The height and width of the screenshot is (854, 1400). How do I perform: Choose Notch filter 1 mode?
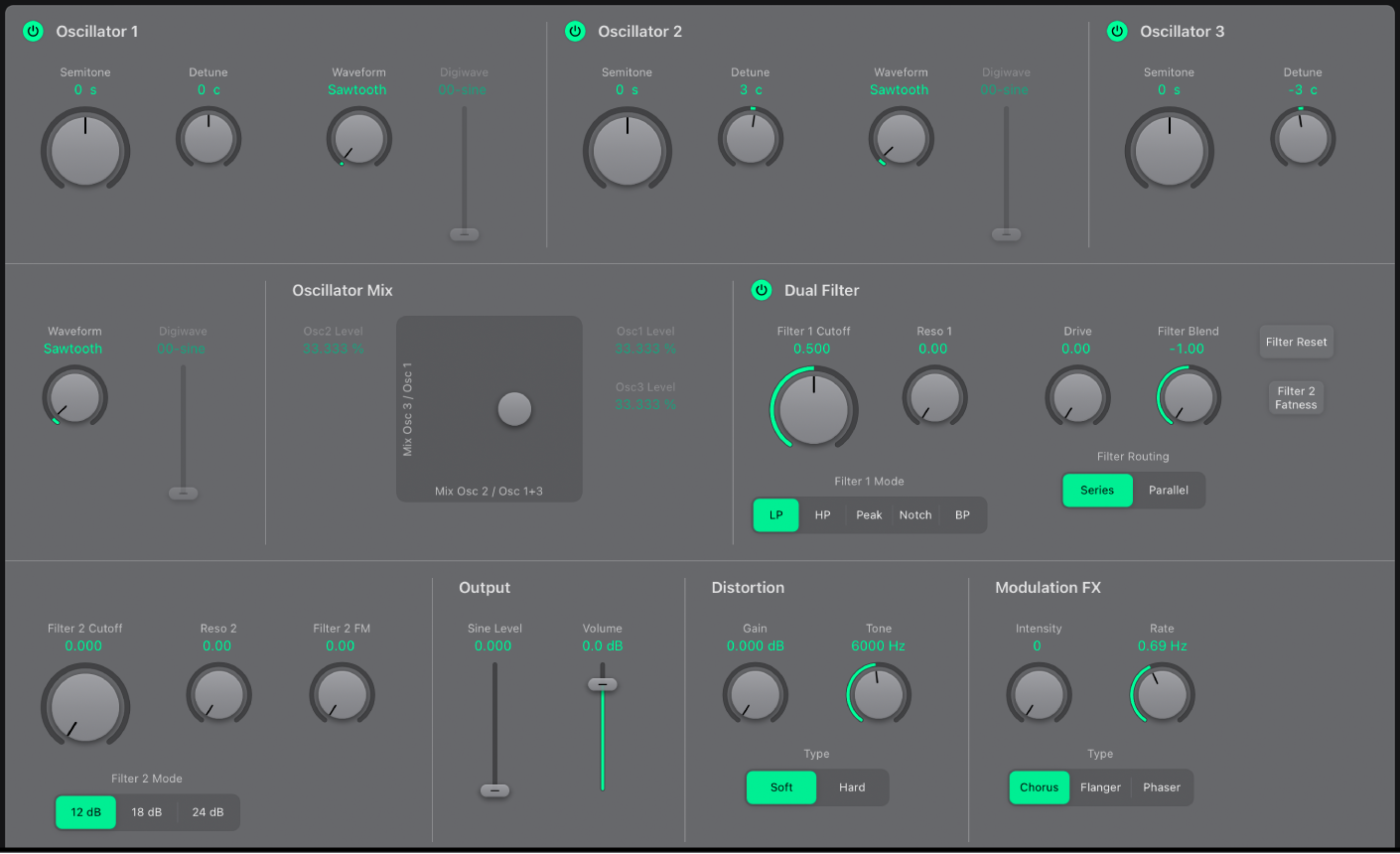point(914,515)
